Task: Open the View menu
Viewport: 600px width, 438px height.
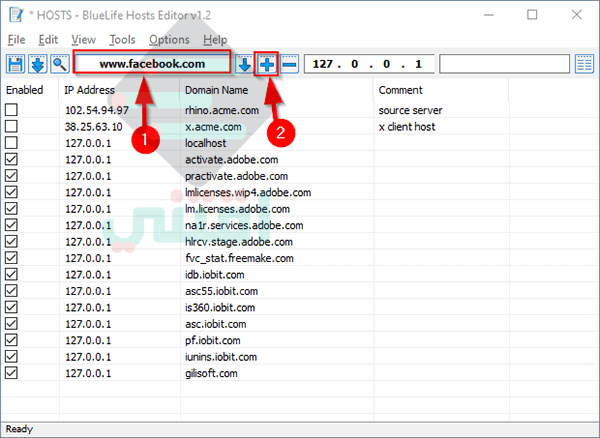Action: 83,39
